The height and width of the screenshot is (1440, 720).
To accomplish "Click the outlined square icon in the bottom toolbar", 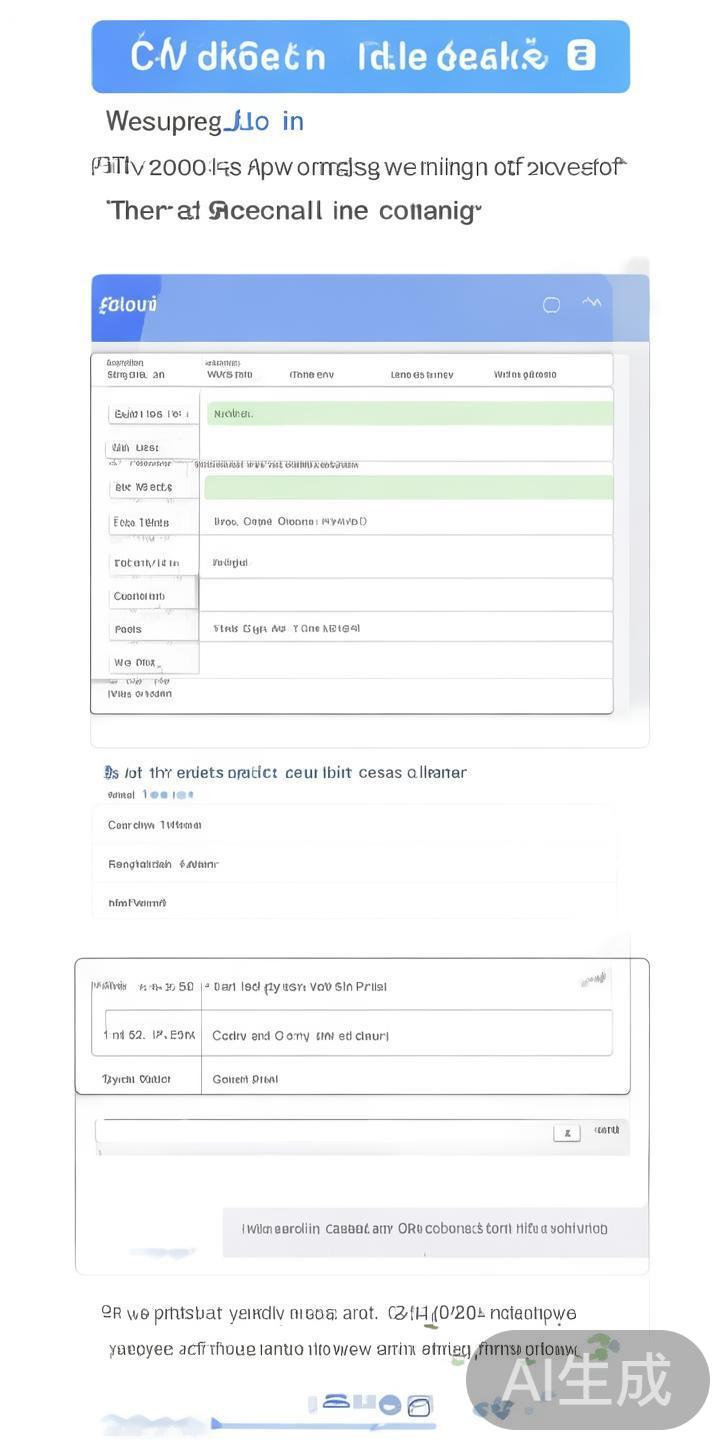I will (x=420, y=1406).
